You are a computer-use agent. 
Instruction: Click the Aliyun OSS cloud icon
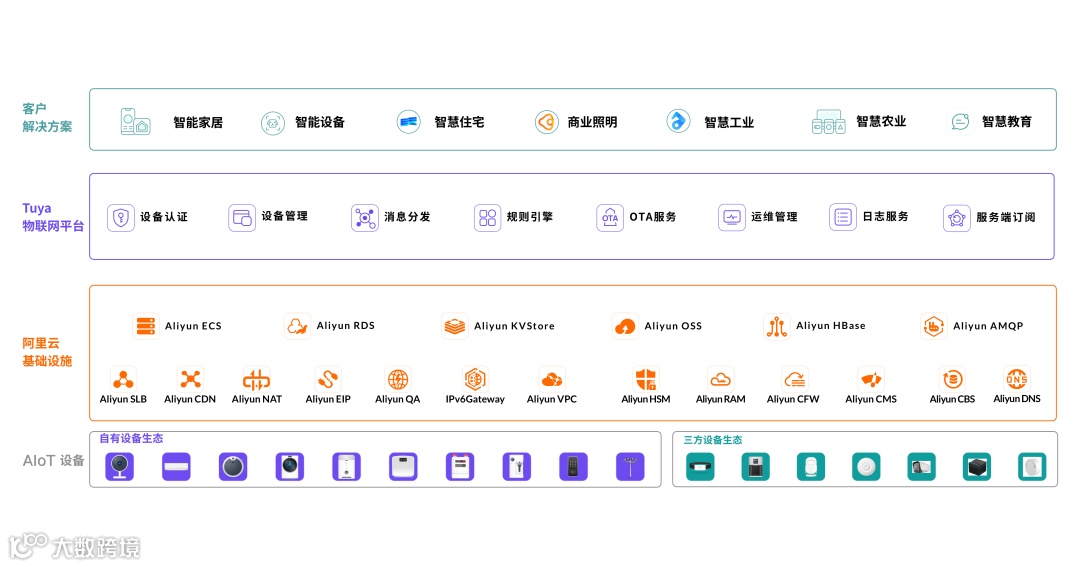625,326
